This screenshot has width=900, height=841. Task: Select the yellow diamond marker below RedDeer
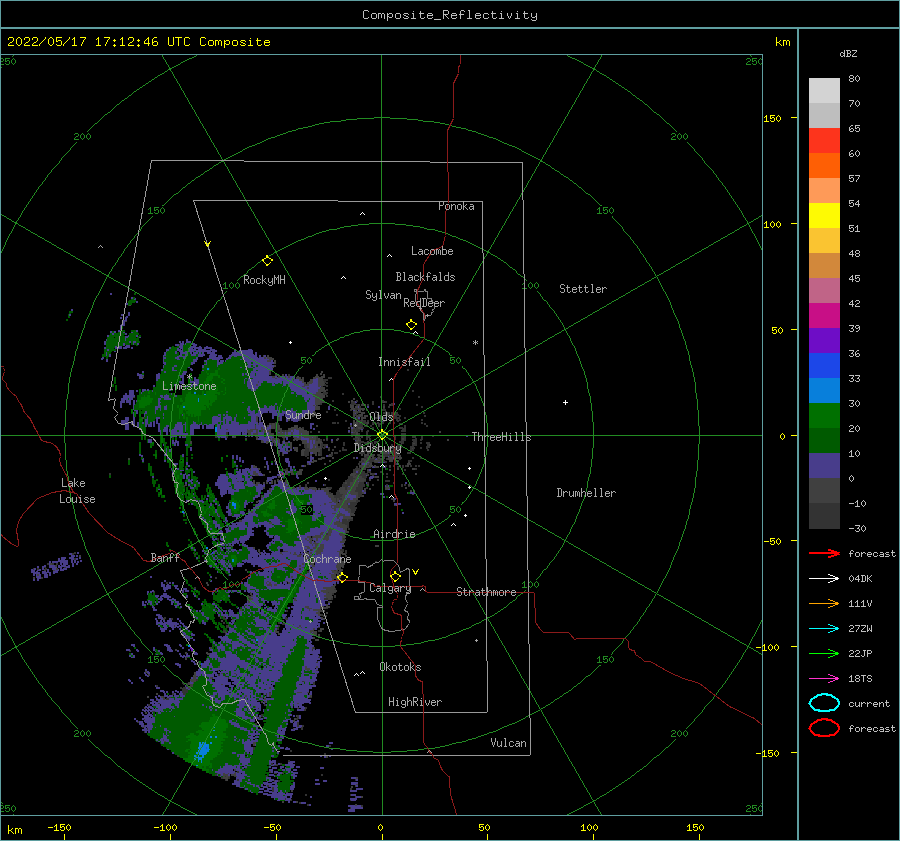[x=412, y=325]
